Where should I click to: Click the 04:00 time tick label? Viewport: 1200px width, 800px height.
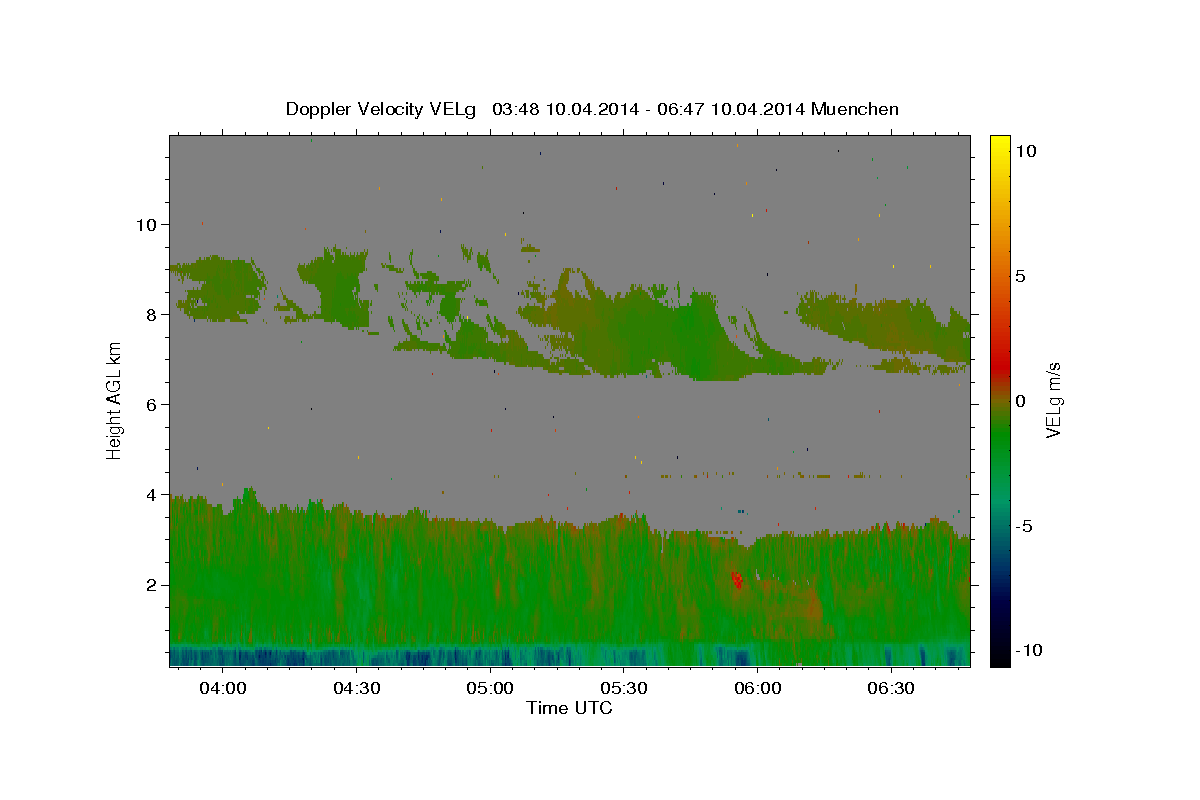tap(222, 689)
